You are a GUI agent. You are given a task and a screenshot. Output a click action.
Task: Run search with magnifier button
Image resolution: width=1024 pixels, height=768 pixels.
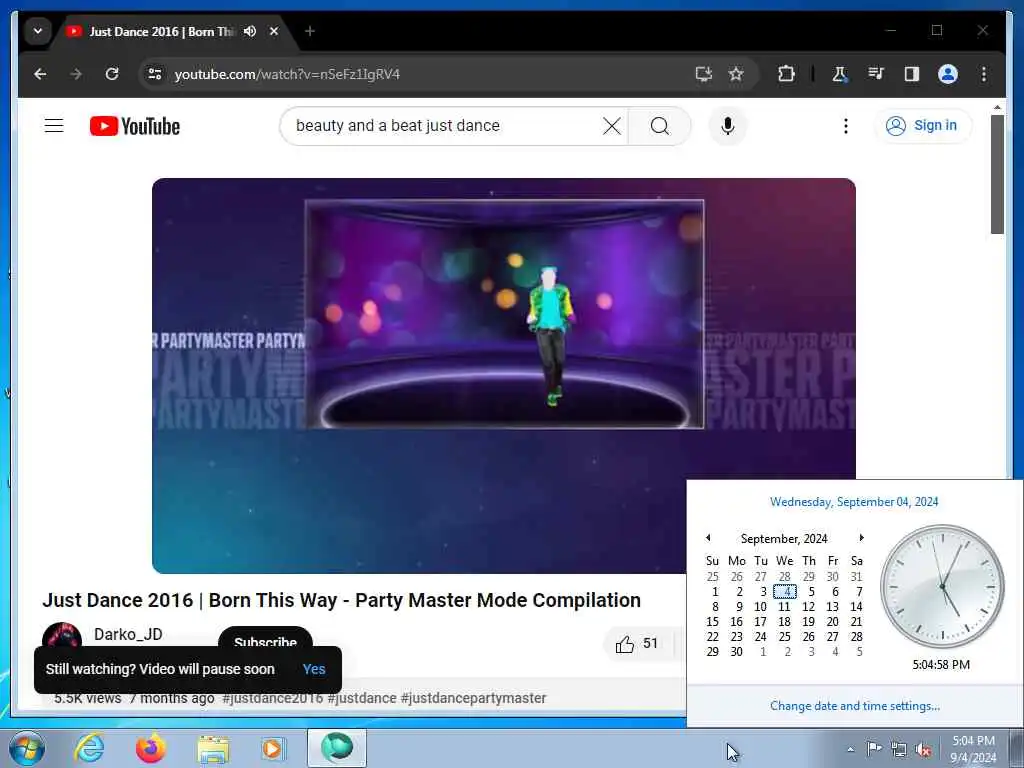click(660, 125)
